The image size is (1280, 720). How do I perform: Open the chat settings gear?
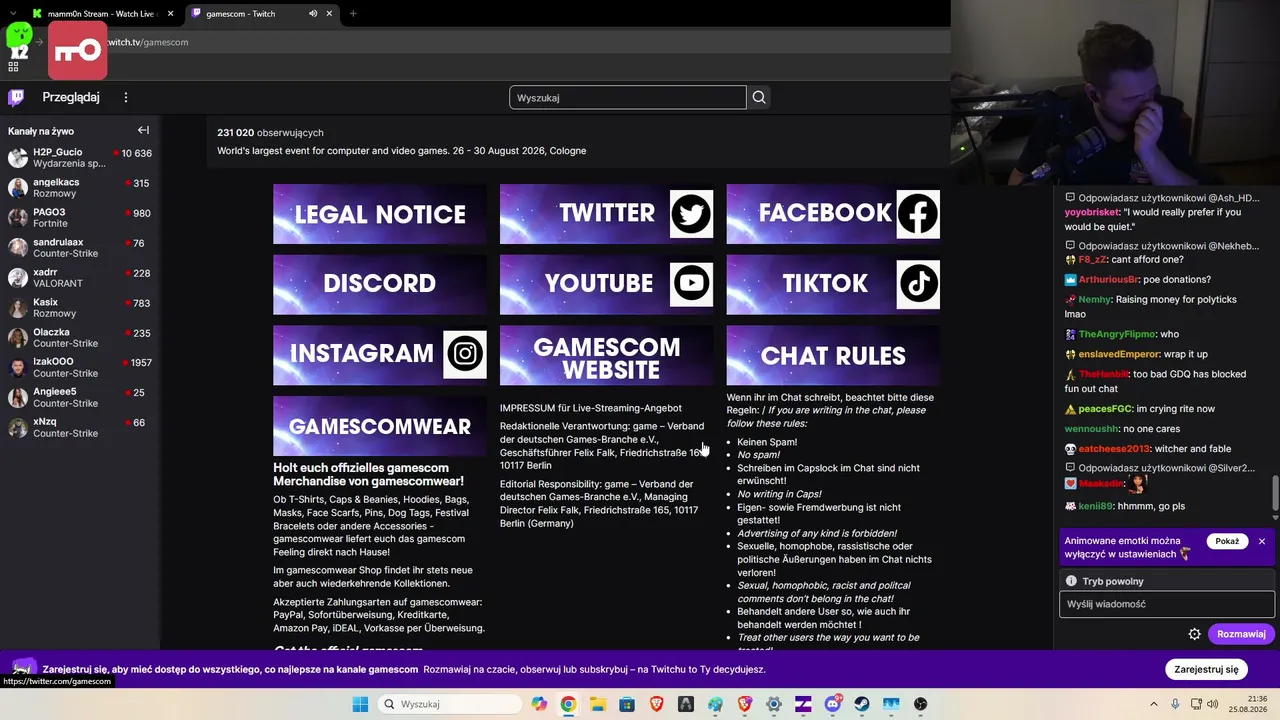[1194, 634]
